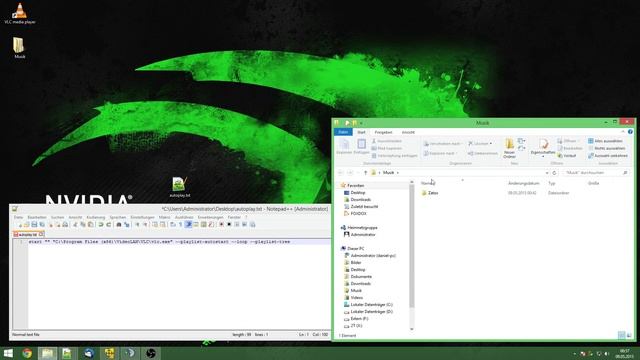Screen dimensions: 640x360
Task: Open the Makro menu in Notepad++
Action: coord(164,217)
